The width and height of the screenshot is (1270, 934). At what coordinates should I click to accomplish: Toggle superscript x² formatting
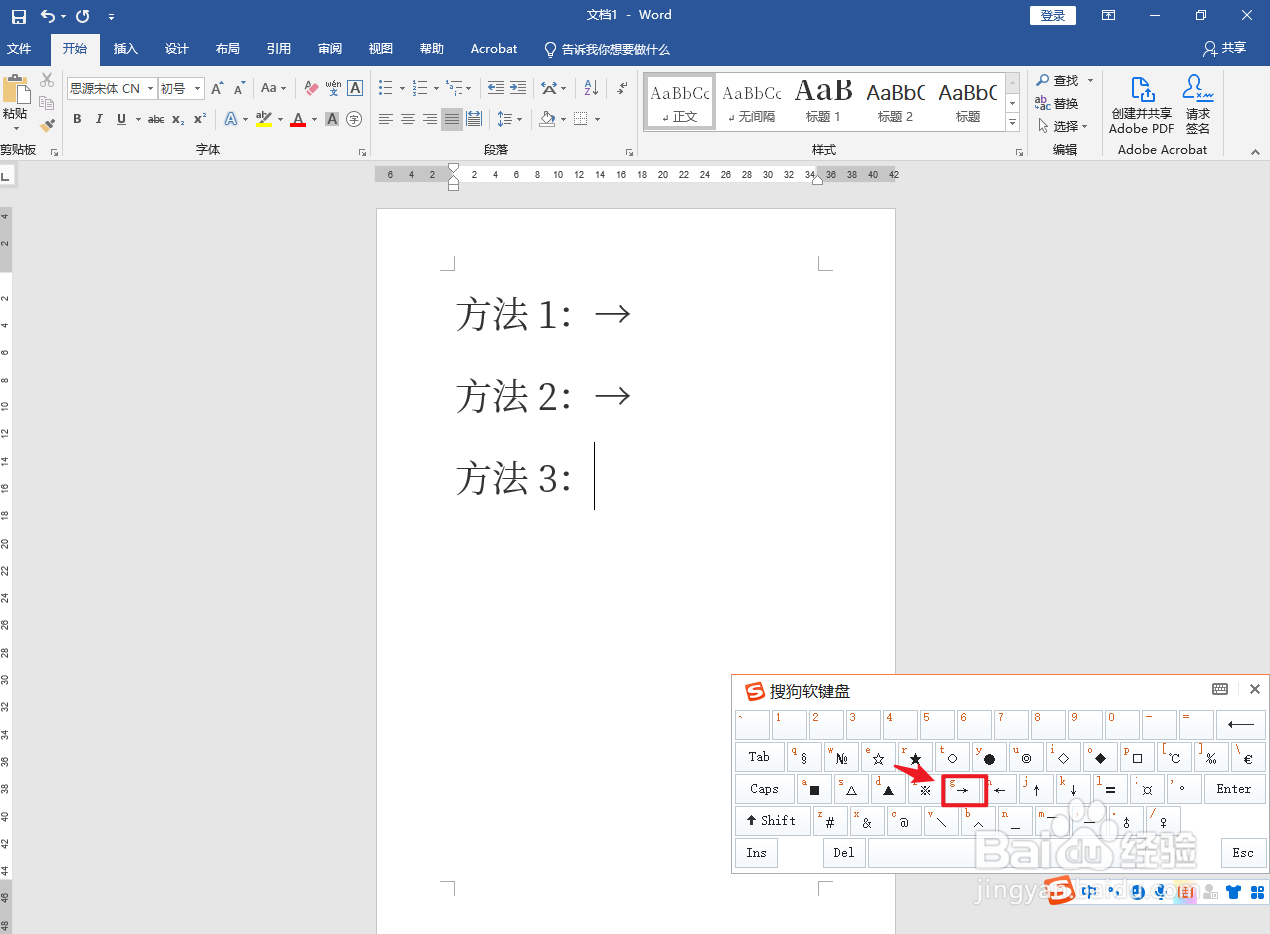200,119
